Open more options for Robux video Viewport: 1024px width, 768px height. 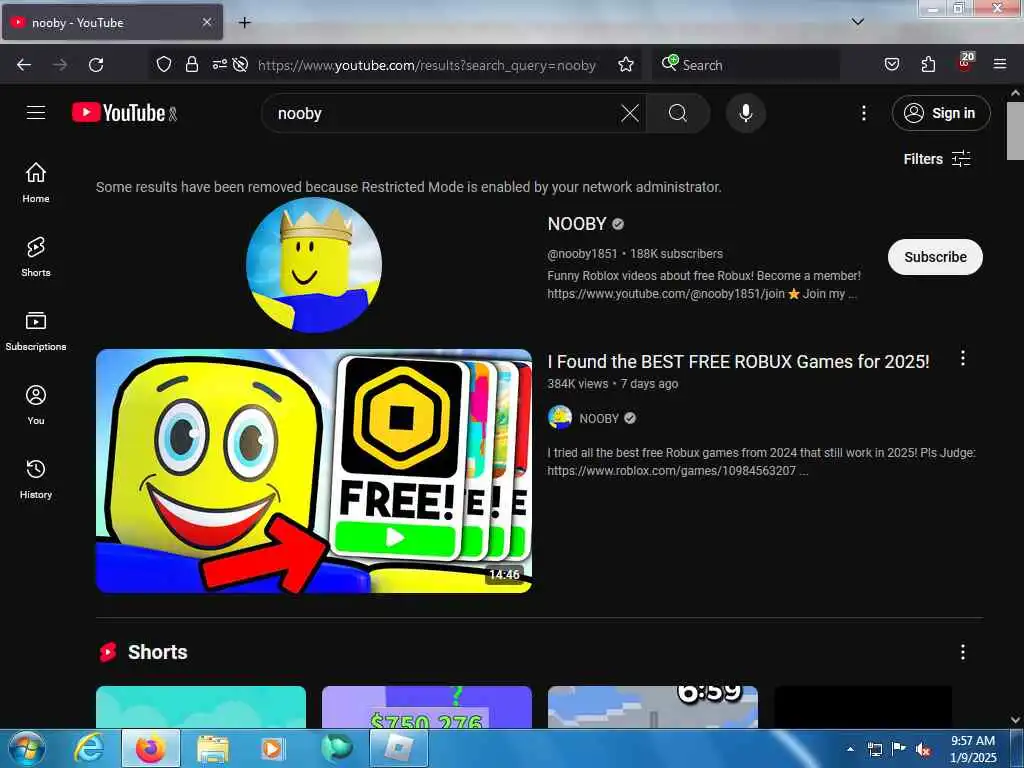(x=962, y=358)
